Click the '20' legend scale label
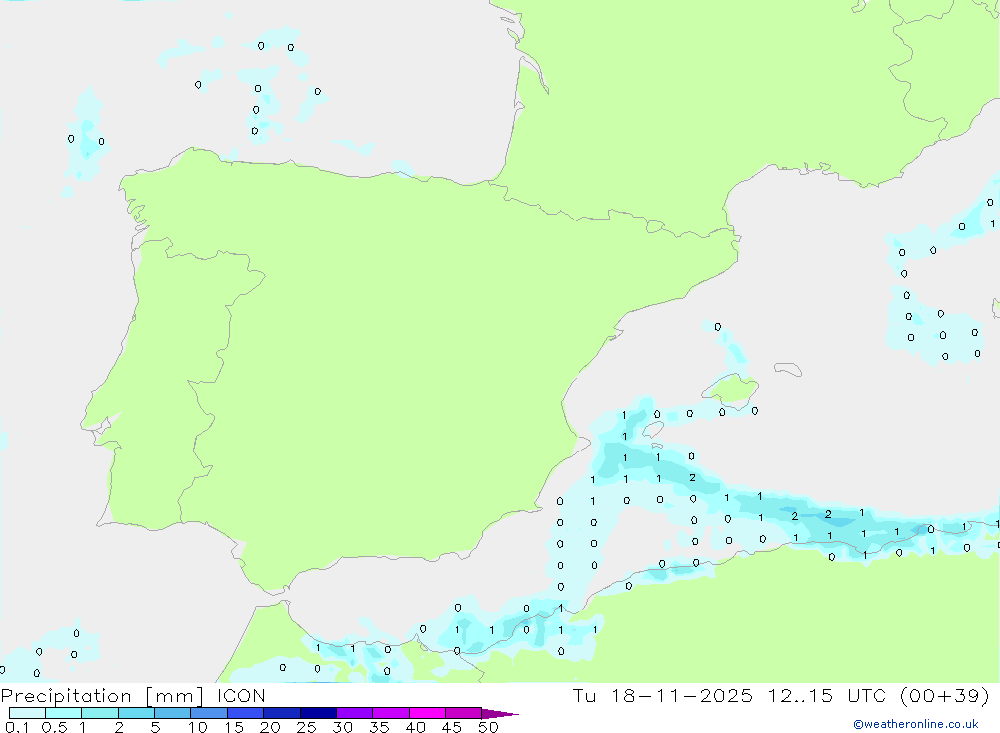This screenshot has height=733, width=1000. click(270, 727)
